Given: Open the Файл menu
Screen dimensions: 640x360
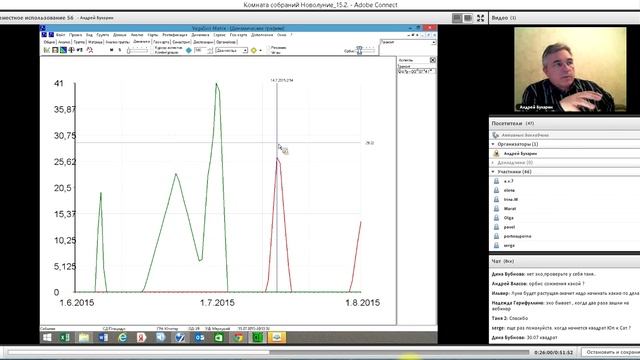Looking at the screenshot, I should point(60,35).
